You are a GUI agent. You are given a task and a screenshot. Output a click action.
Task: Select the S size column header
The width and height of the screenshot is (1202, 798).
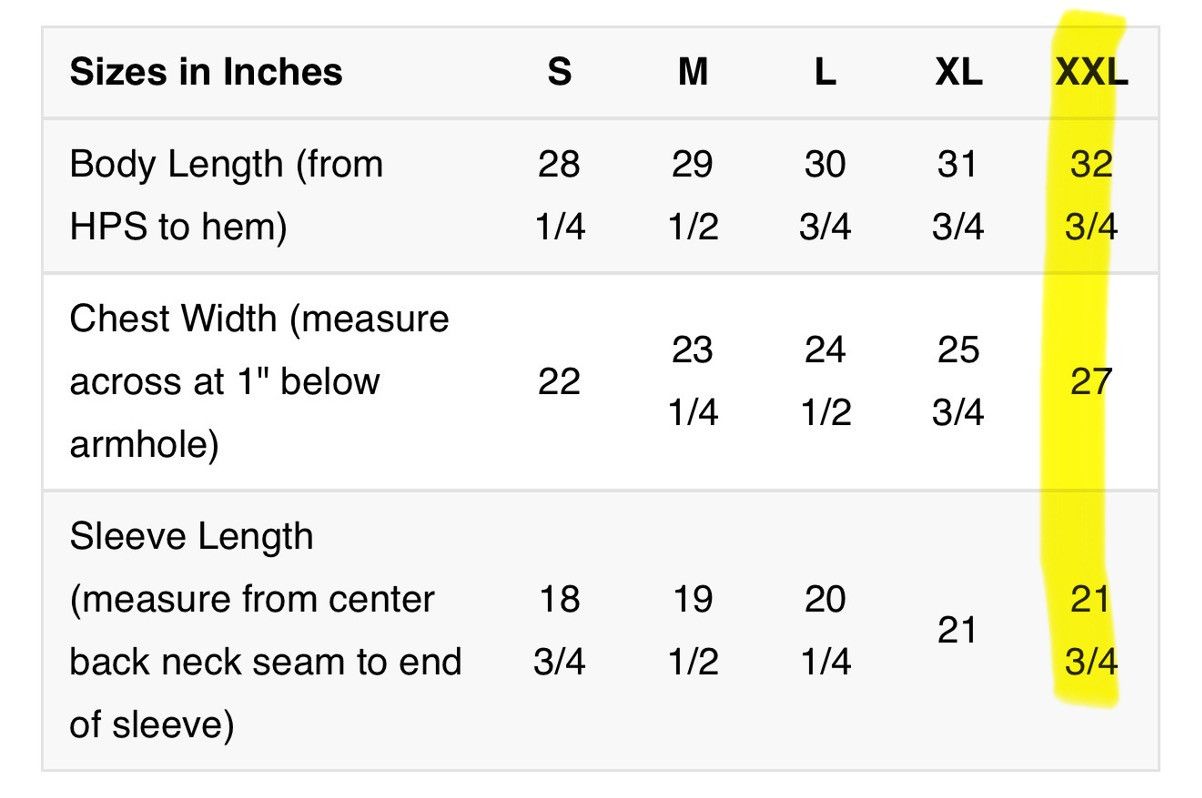559,72
